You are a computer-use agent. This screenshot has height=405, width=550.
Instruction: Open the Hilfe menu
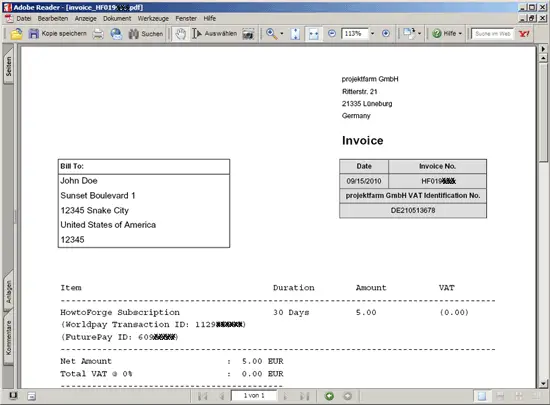pos(210,18)
